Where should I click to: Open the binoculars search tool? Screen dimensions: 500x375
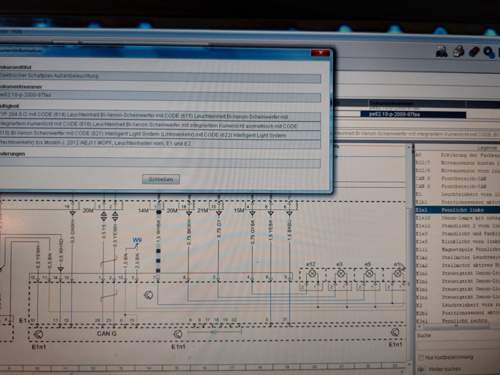coord(442,52)
